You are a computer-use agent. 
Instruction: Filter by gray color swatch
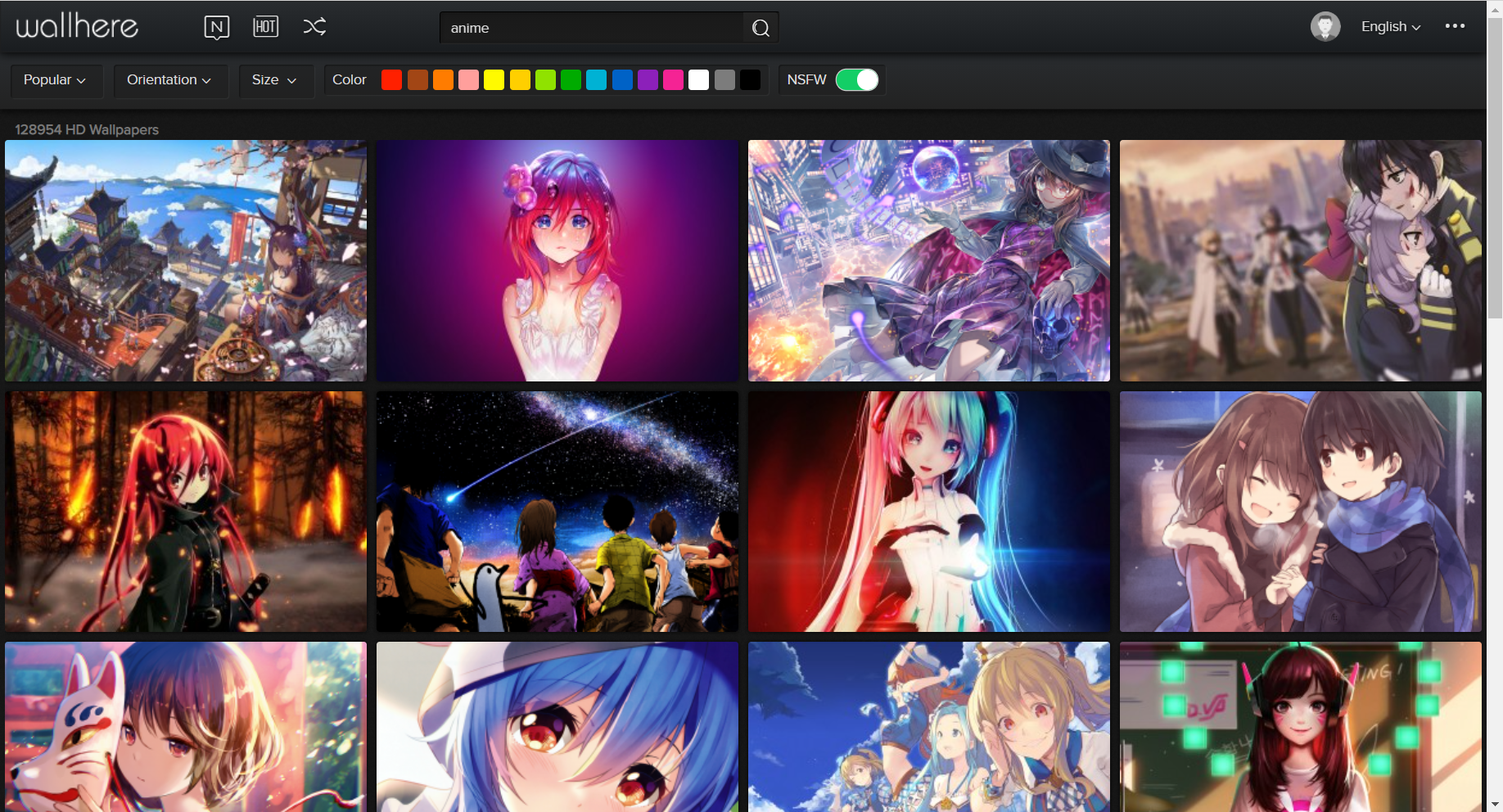(x=724, y=80)
